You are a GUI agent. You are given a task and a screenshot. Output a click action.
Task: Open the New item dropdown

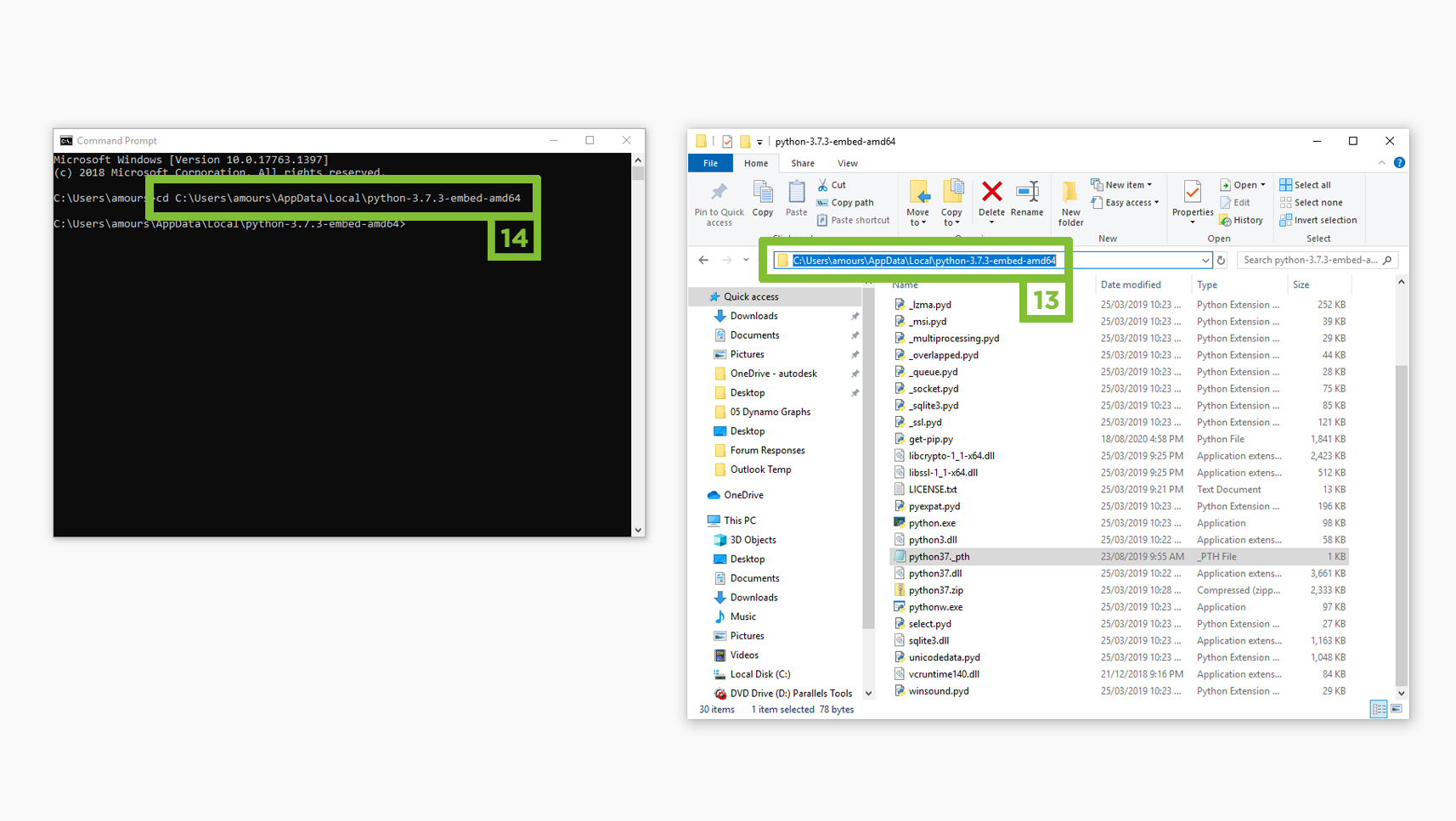[1123, 184]
